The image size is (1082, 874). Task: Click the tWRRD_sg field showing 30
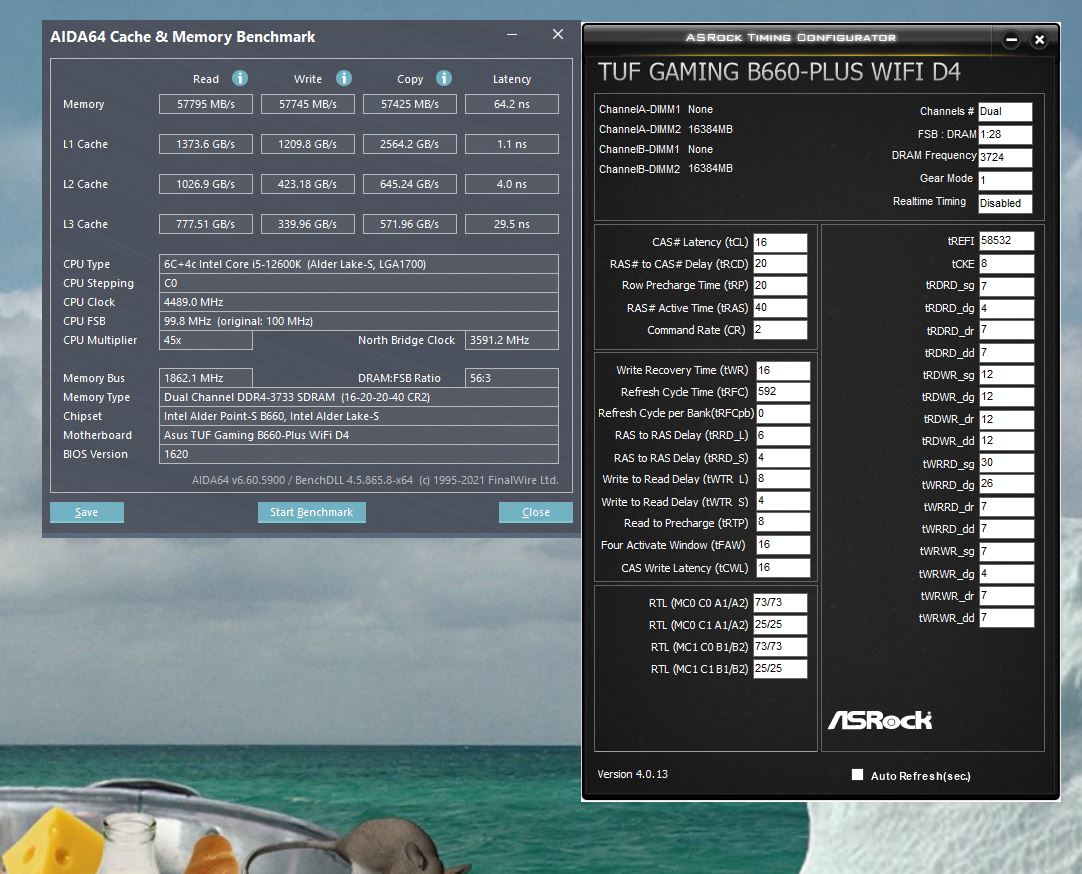click(1007, 463)
